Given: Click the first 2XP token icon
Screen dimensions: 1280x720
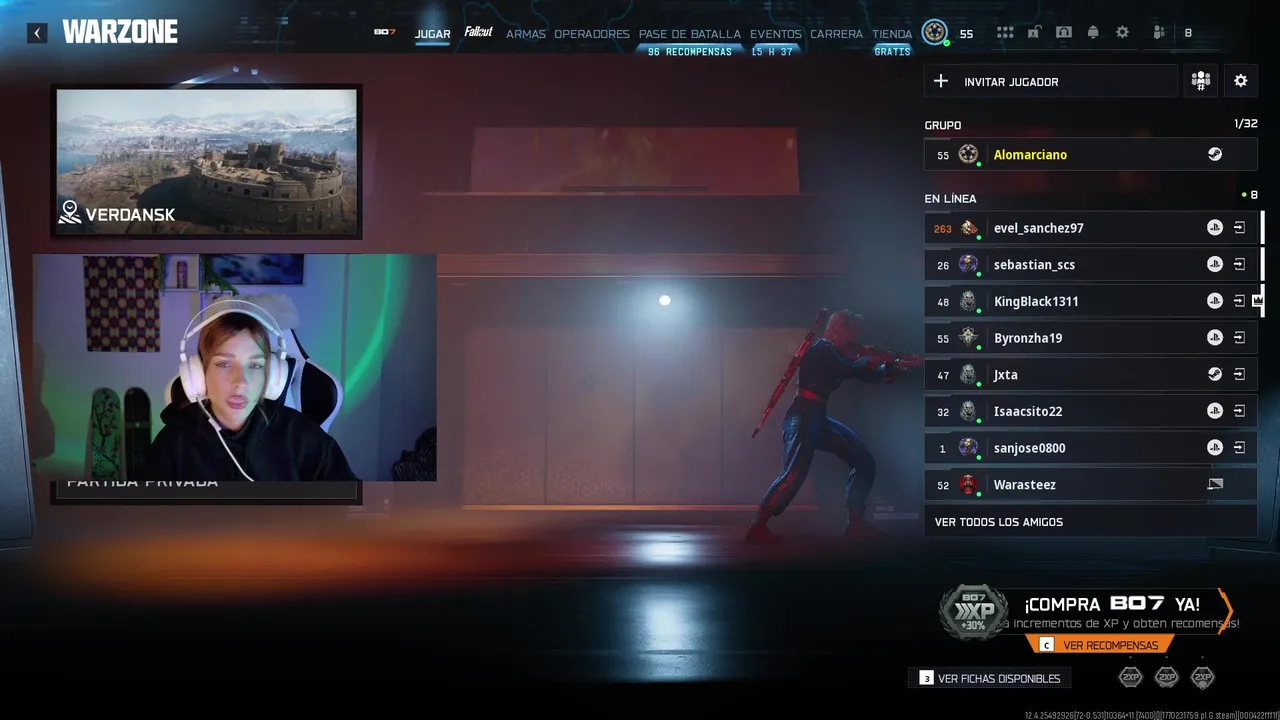Looking at the screenshot, I should pos(1130,677).
